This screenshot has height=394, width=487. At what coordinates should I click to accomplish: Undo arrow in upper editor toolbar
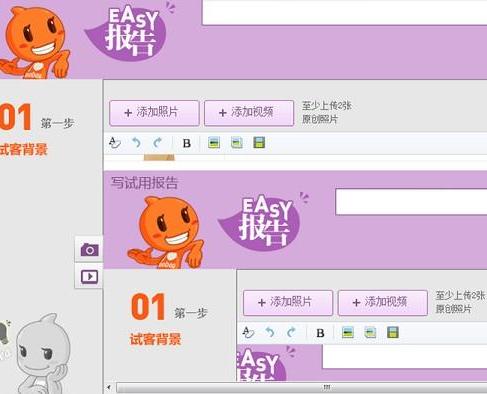(136, 143)
